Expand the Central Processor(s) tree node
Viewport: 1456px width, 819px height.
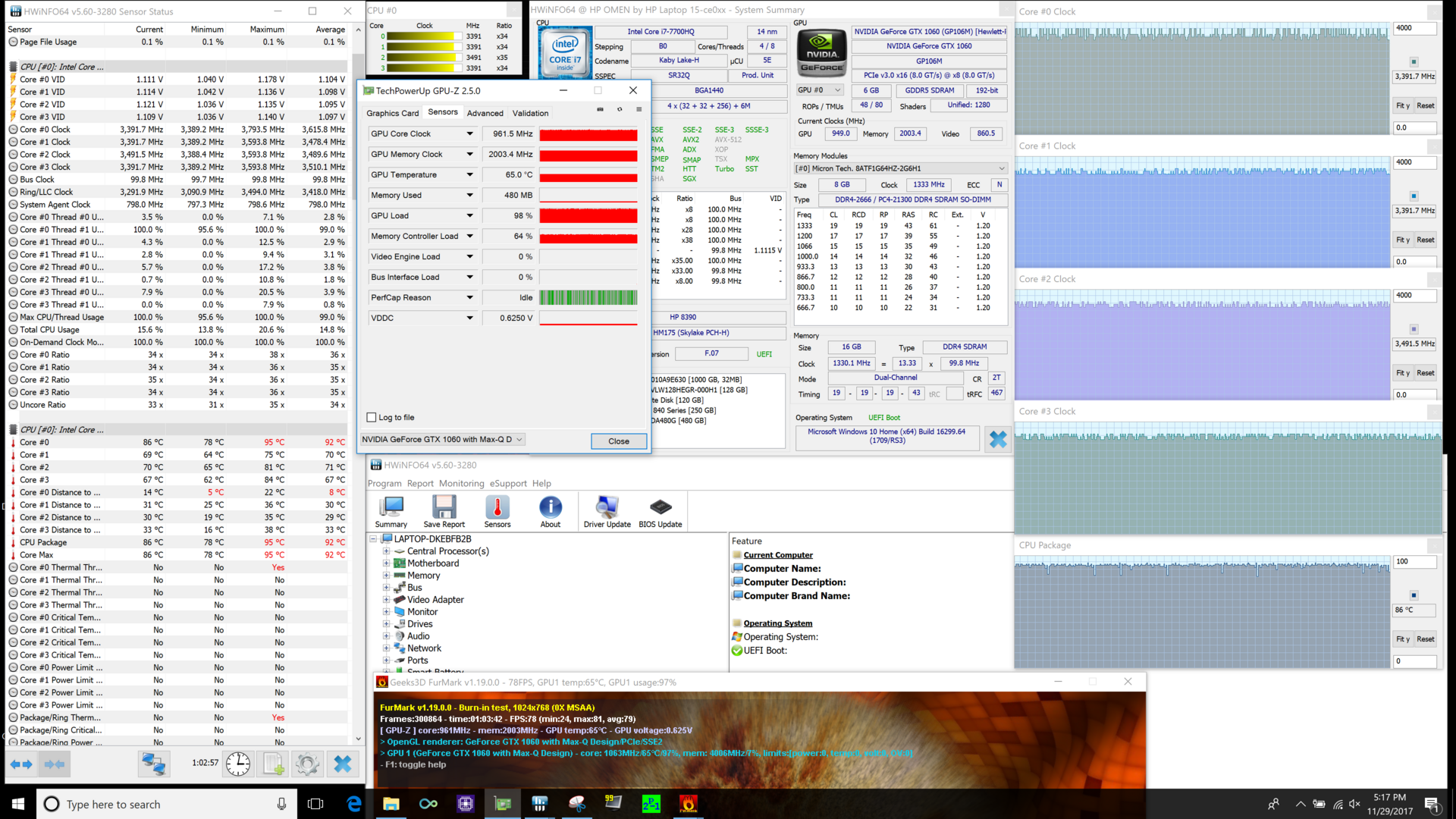click(386, 551)
